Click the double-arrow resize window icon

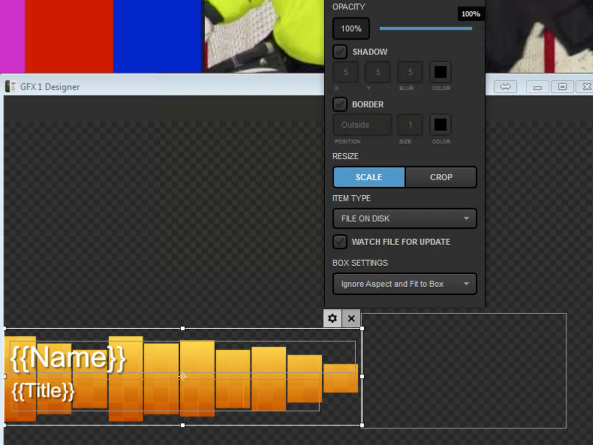pyautogui.click(x=505, y=87)
